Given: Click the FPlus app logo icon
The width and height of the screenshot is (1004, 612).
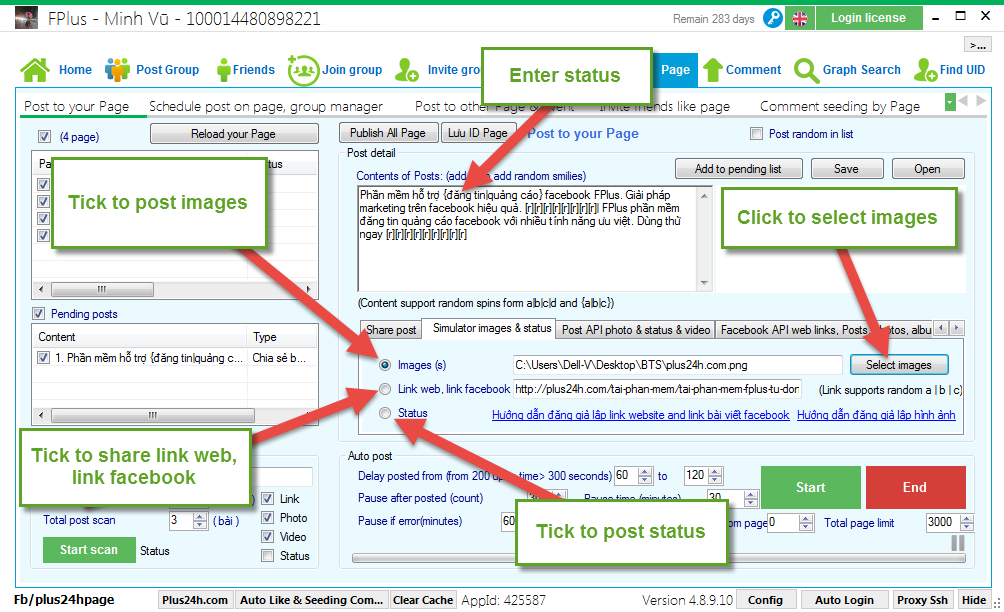Looking at the screenshot, I should click(x=26, y=18).
